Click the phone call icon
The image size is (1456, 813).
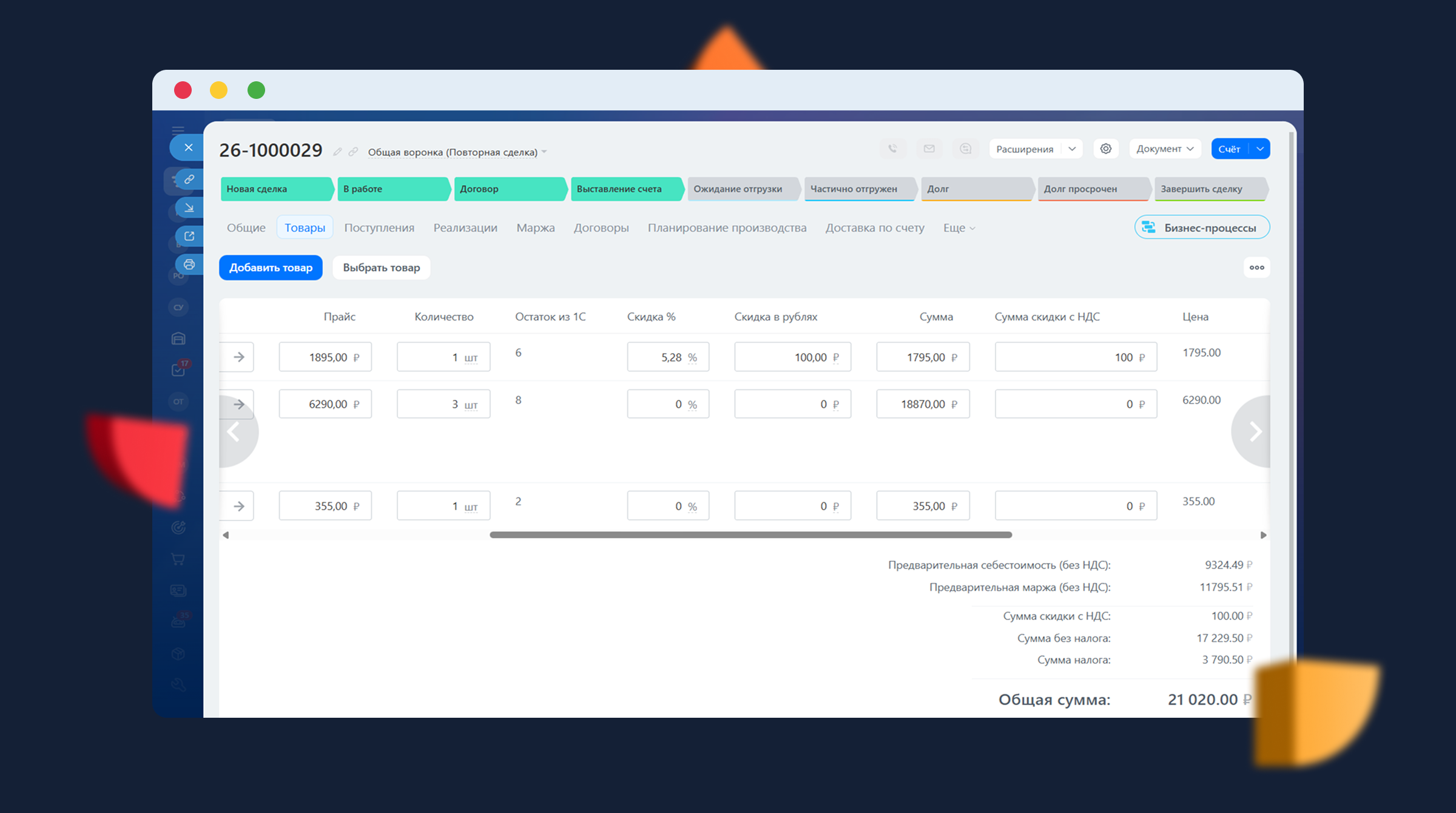(892, 149)
